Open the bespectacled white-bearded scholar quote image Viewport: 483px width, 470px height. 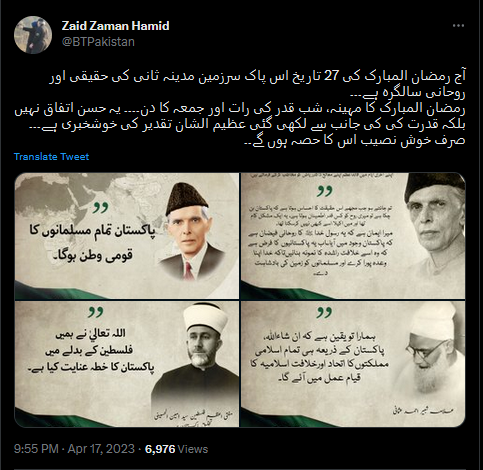353,364
